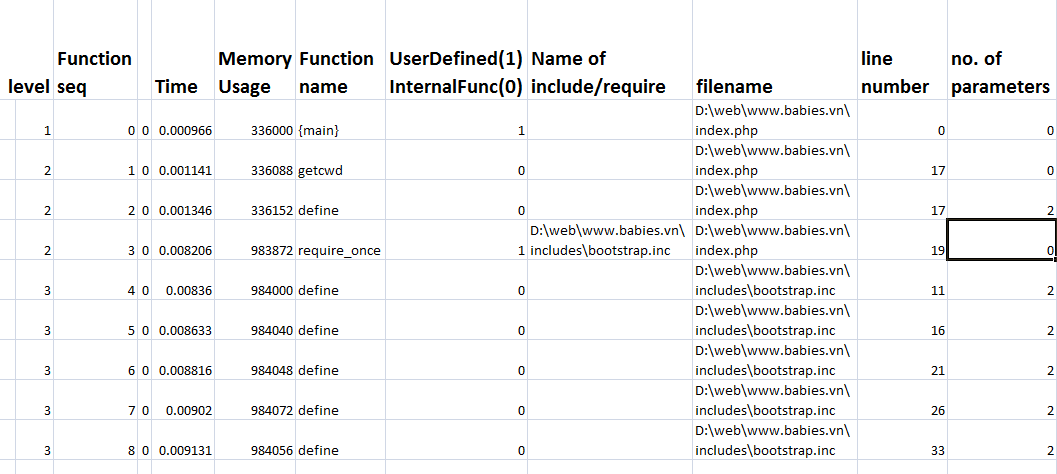Screen dimensions: 1057x474
Task: Select the time cell with value 0.000966
Action: click(182, 130)
